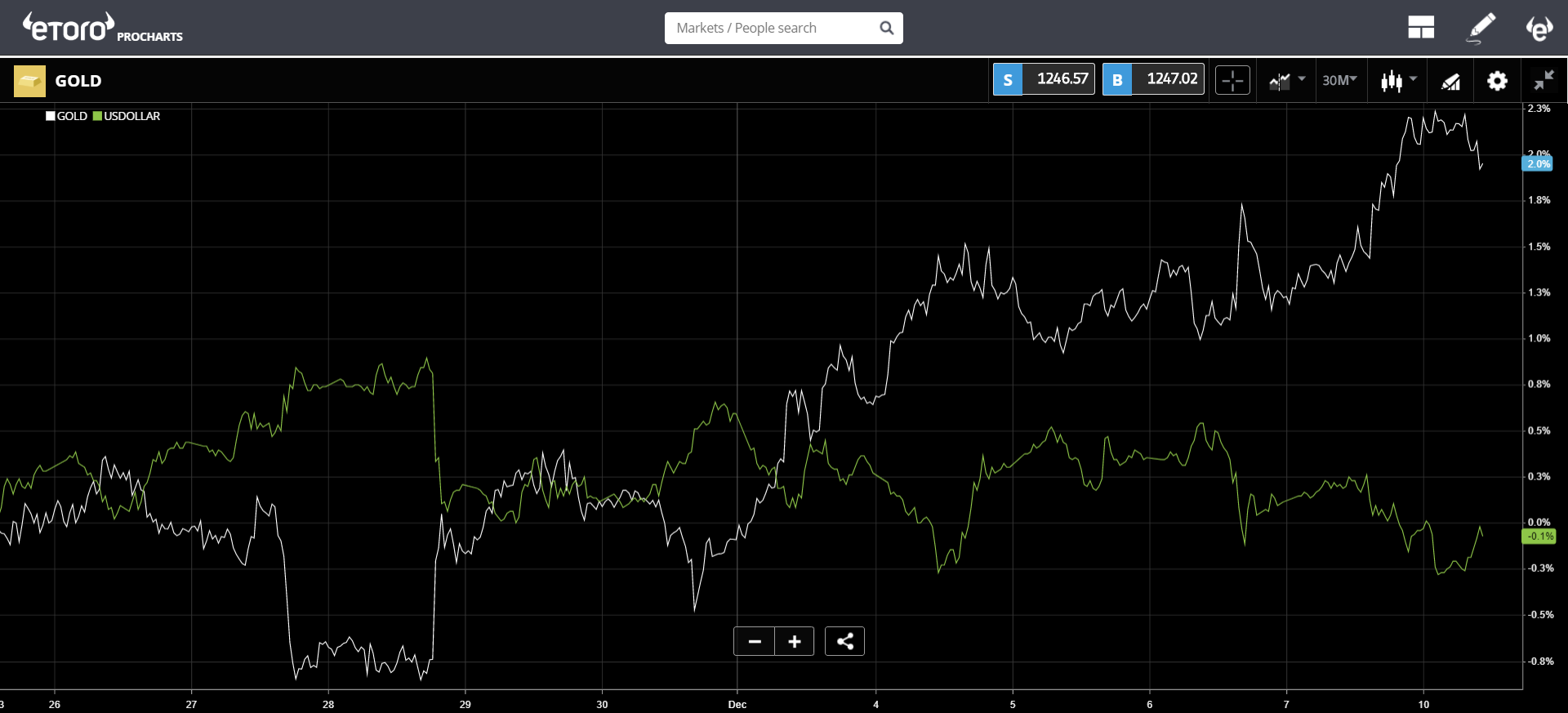1568x713 pixels.
Task: Click the eToro bull logo icon
Action: [x=1539, y=28]
